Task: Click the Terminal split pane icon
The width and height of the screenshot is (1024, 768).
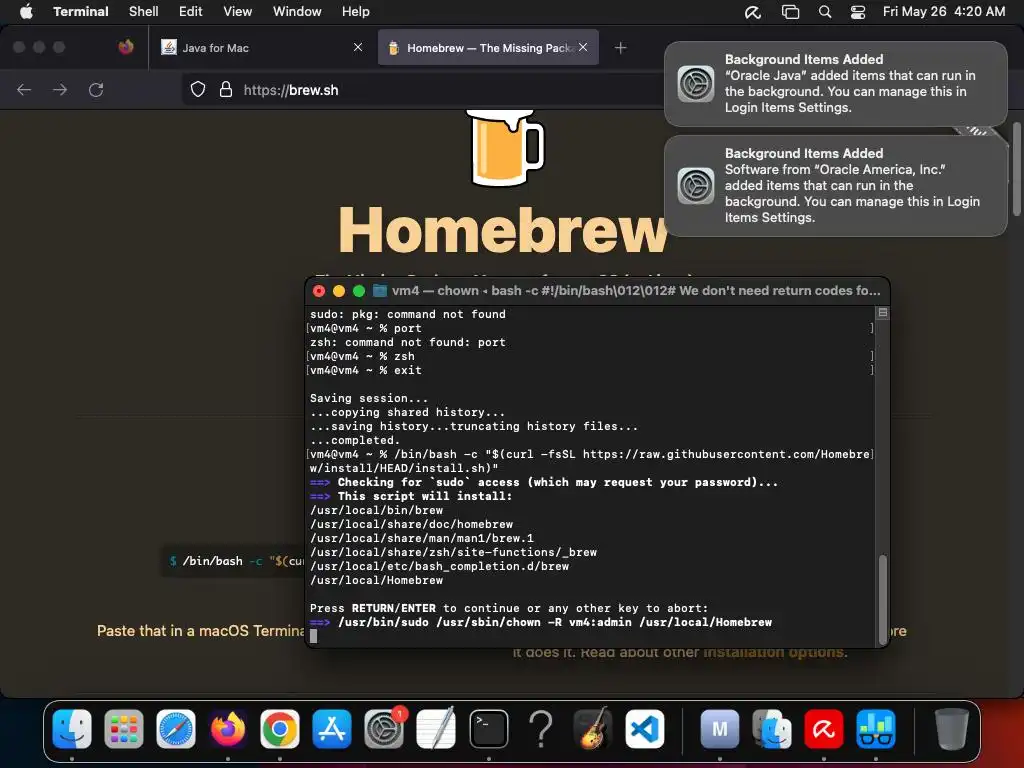Action: pyautogui.click(x=882, y=313)
